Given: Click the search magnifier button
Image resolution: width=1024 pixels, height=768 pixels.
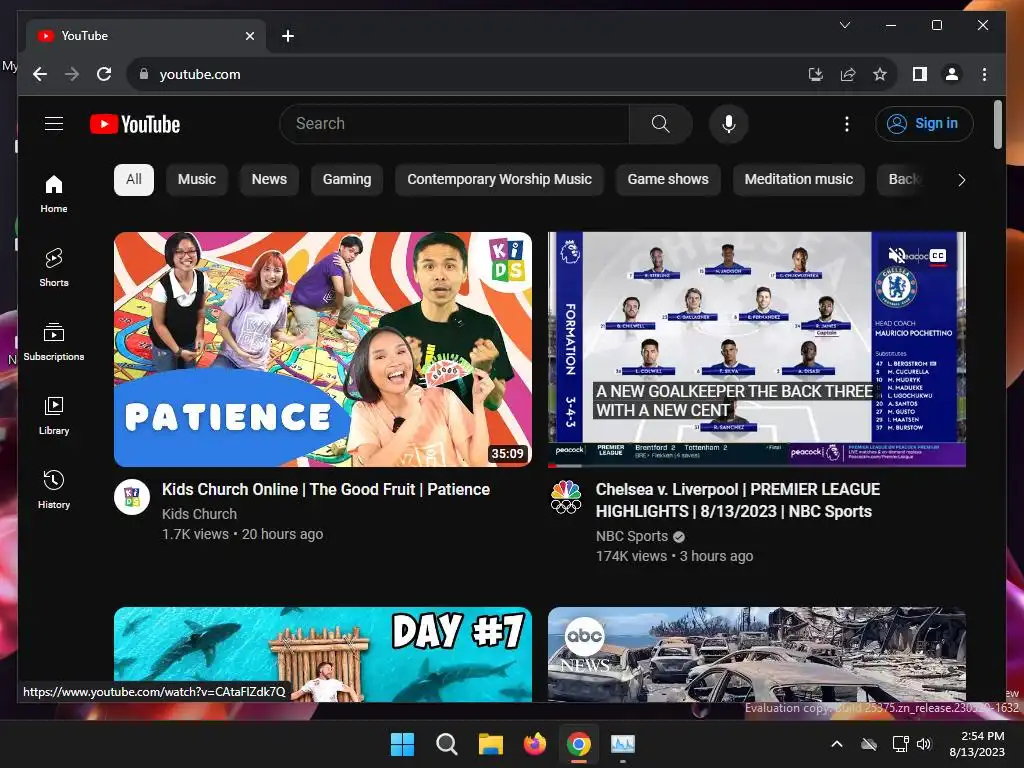Looking at the screenshot, I should 660,123.
